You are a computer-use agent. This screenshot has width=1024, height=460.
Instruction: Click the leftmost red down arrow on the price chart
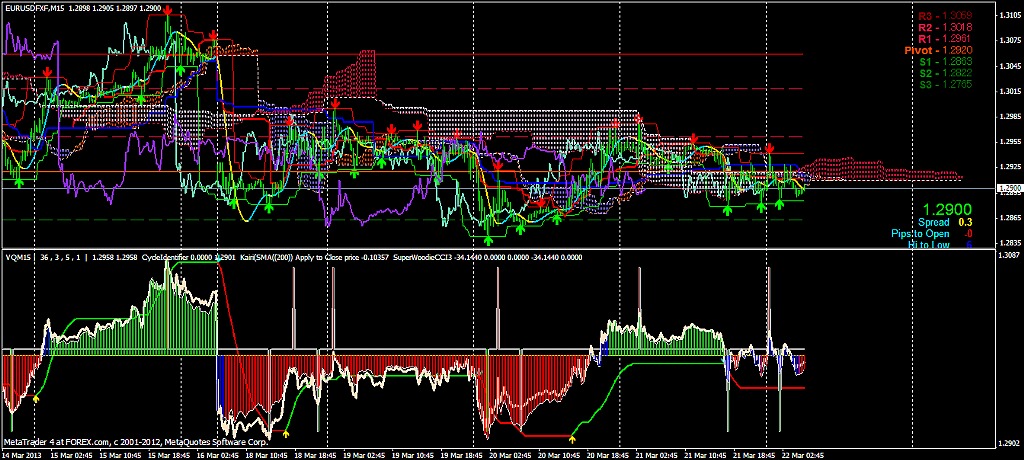[47, 73]
